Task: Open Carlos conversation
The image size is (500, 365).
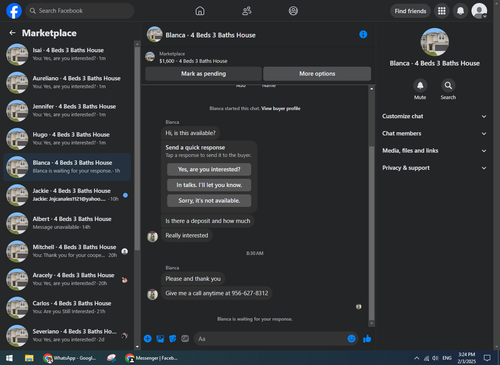Action: [x=67, y=307]
